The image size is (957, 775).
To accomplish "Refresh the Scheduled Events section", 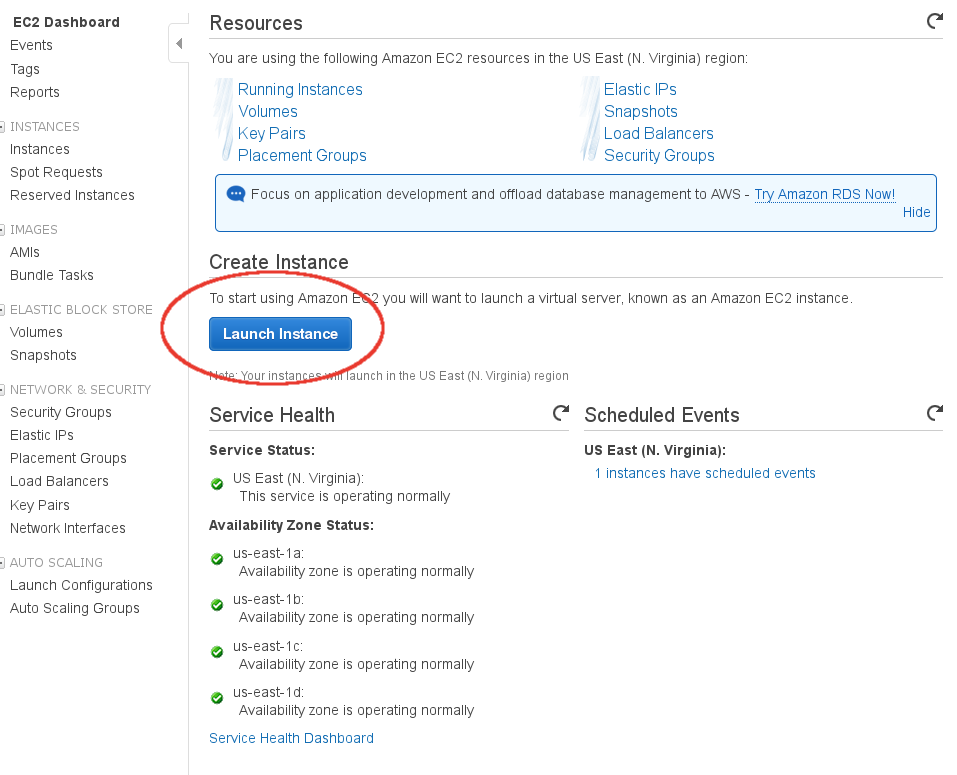I will (x=934, y=413).
